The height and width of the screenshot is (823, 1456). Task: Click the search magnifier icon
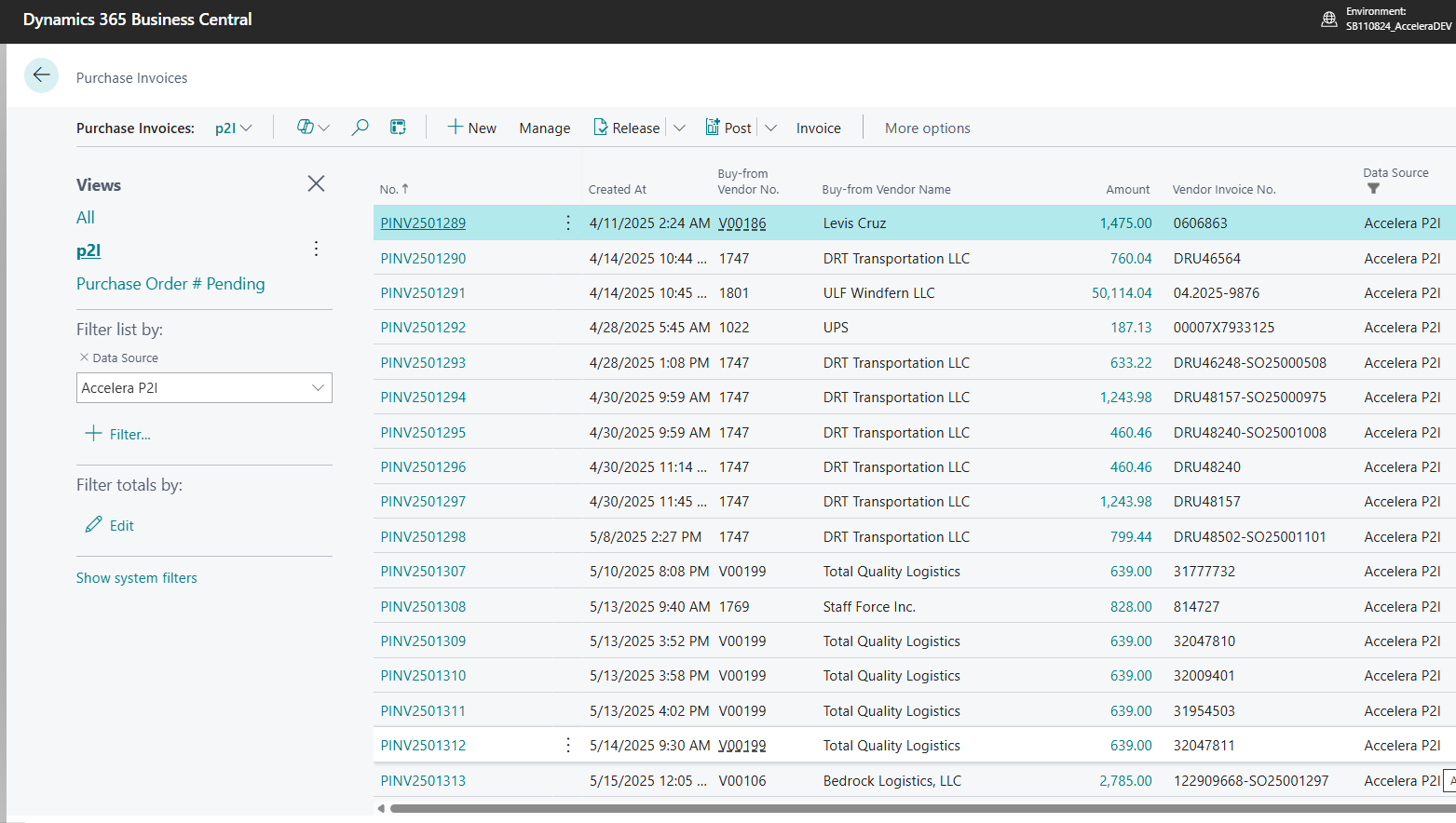coord(360,128)
